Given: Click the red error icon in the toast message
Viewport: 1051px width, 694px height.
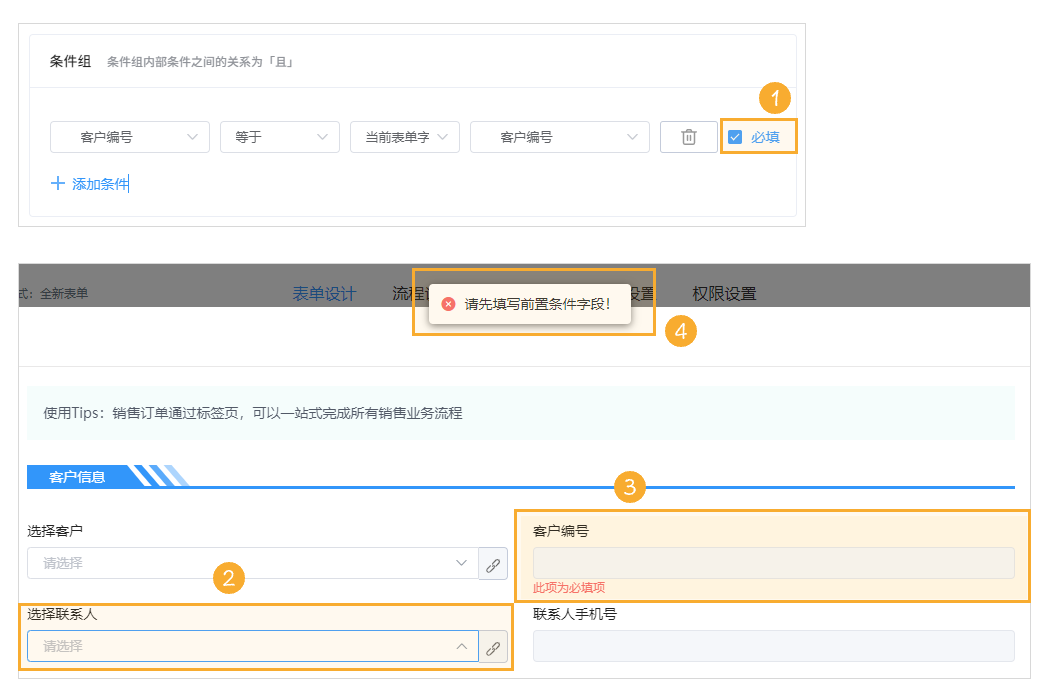Looking at the screenshot, I should tap(446, 305).
